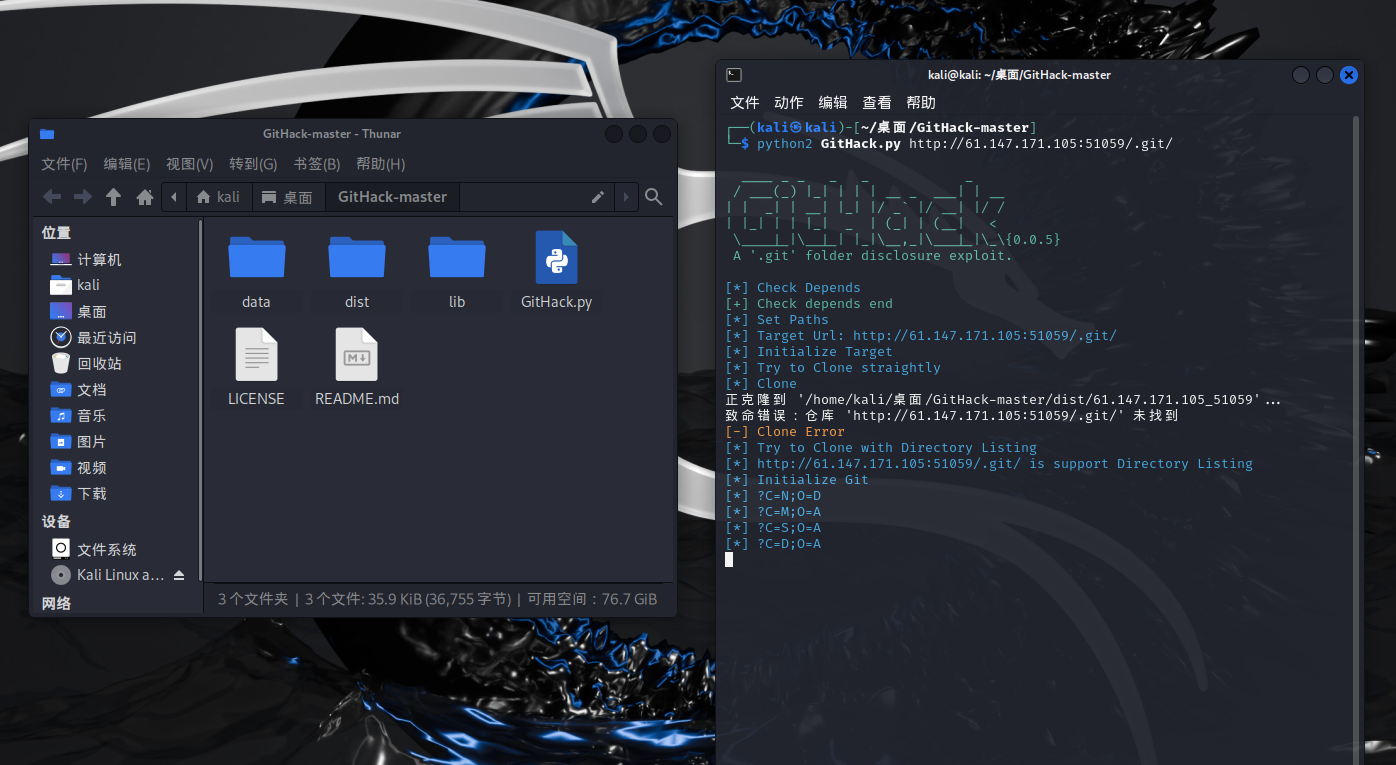Click Thunar status bar text
Viewport: 1396px width, 765px height.
[437, 599]
